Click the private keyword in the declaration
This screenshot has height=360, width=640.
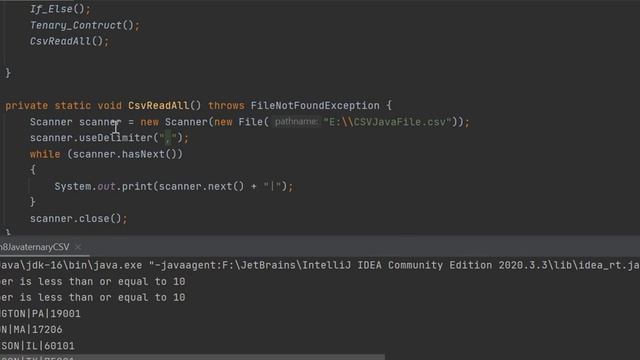click(x=27, y=106)
